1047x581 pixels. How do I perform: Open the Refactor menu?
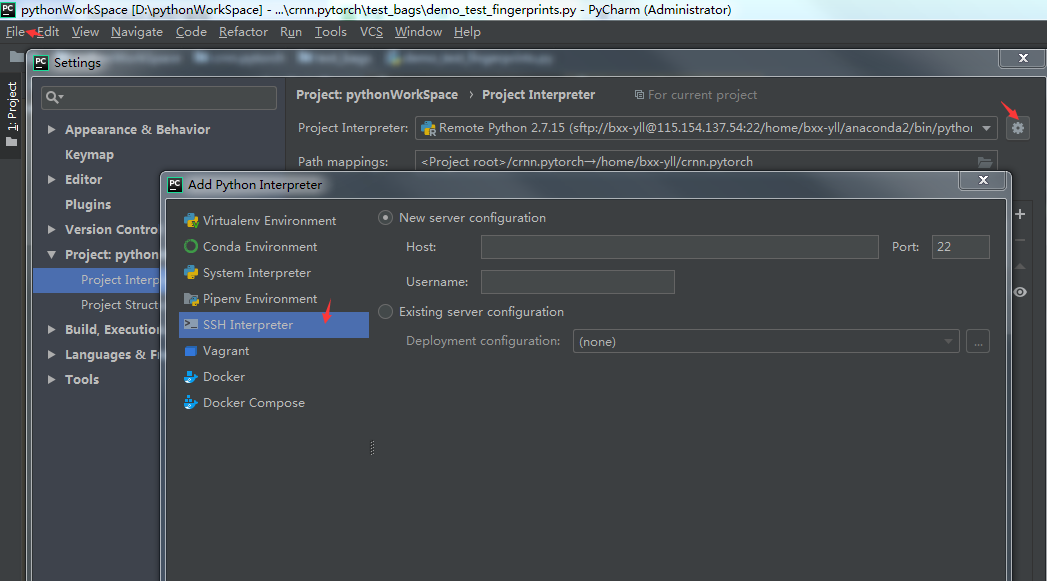(243, 31)
